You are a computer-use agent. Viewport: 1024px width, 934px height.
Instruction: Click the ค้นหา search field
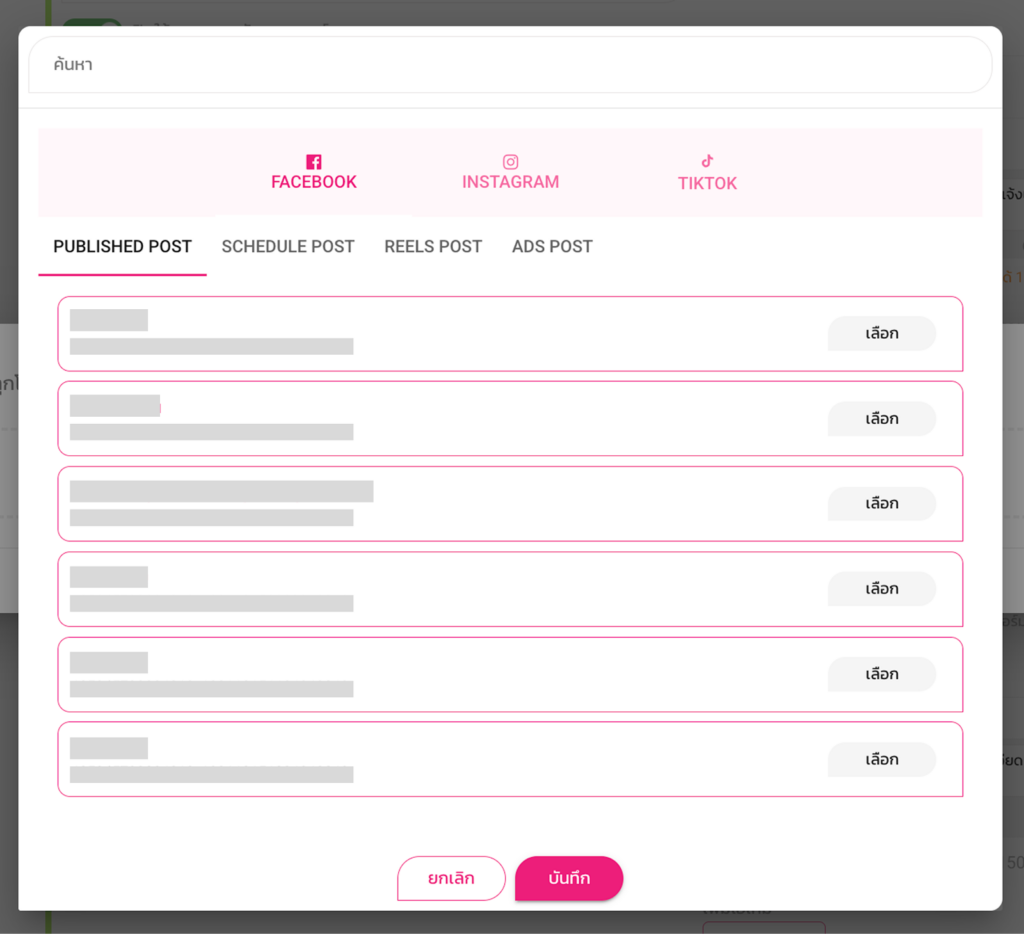click(x=510, y=65)
